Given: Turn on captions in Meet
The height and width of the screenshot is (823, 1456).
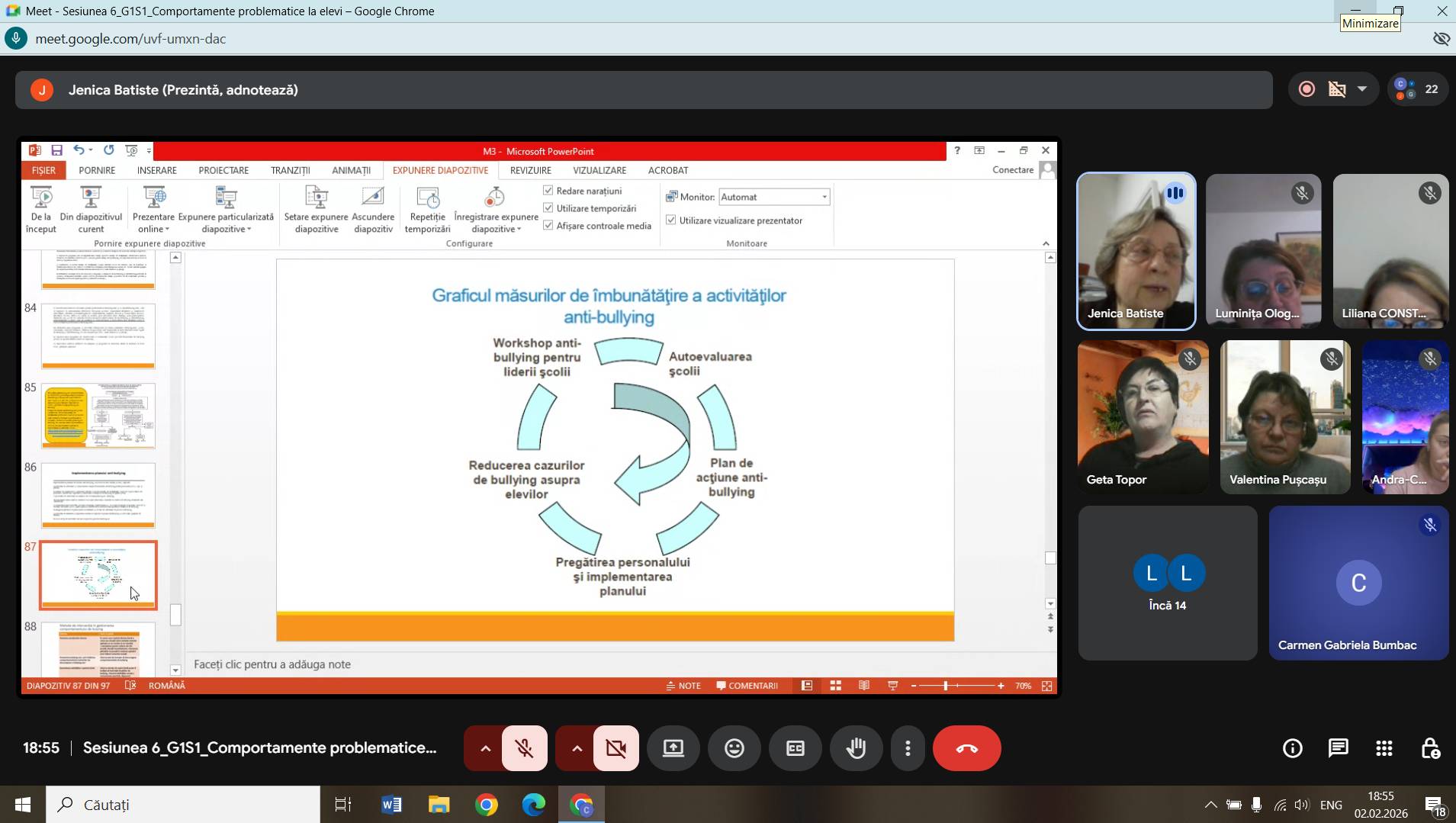Looking at the screenshot, I should point(795,748).
